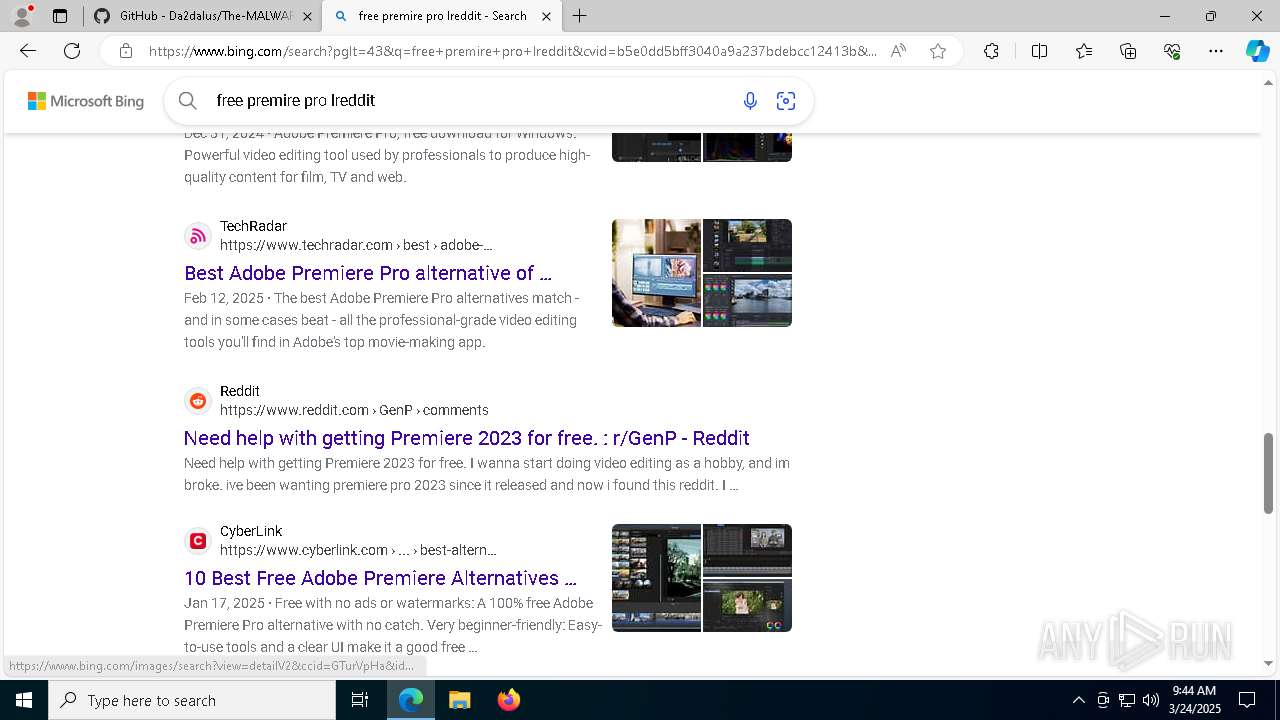Refresh the Bing search page
Viewport: 1280px width, 720px height.
pyautogui.click(x=72, y=51)
